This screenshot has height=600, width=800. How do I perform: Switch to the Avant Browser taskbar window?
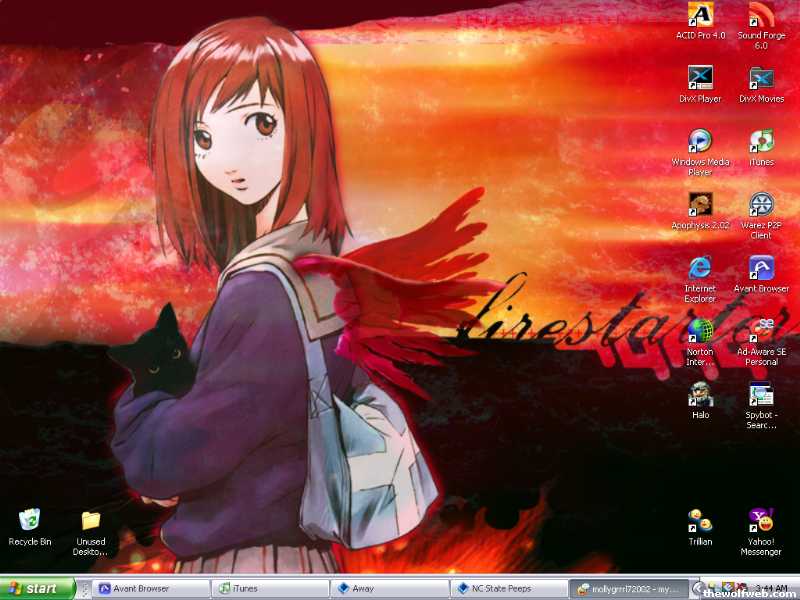coord(152,589)
